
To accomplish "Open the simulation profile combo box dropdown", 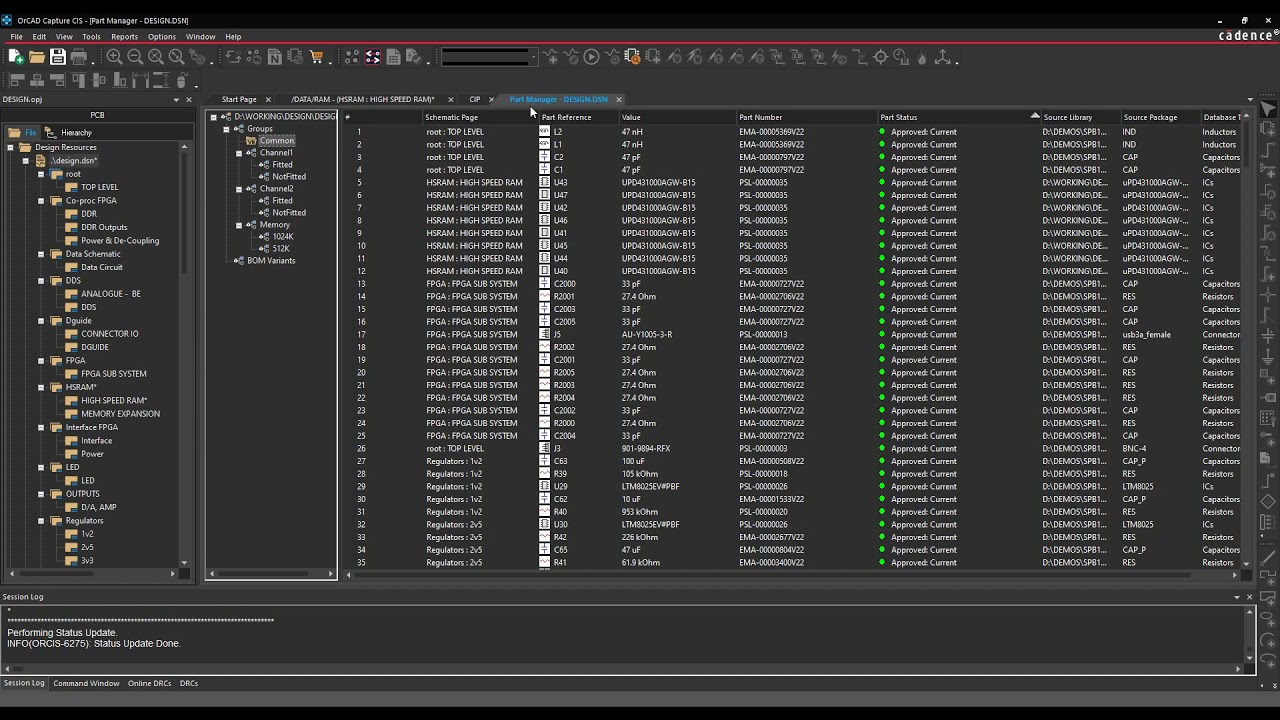I will pos(532,57).
